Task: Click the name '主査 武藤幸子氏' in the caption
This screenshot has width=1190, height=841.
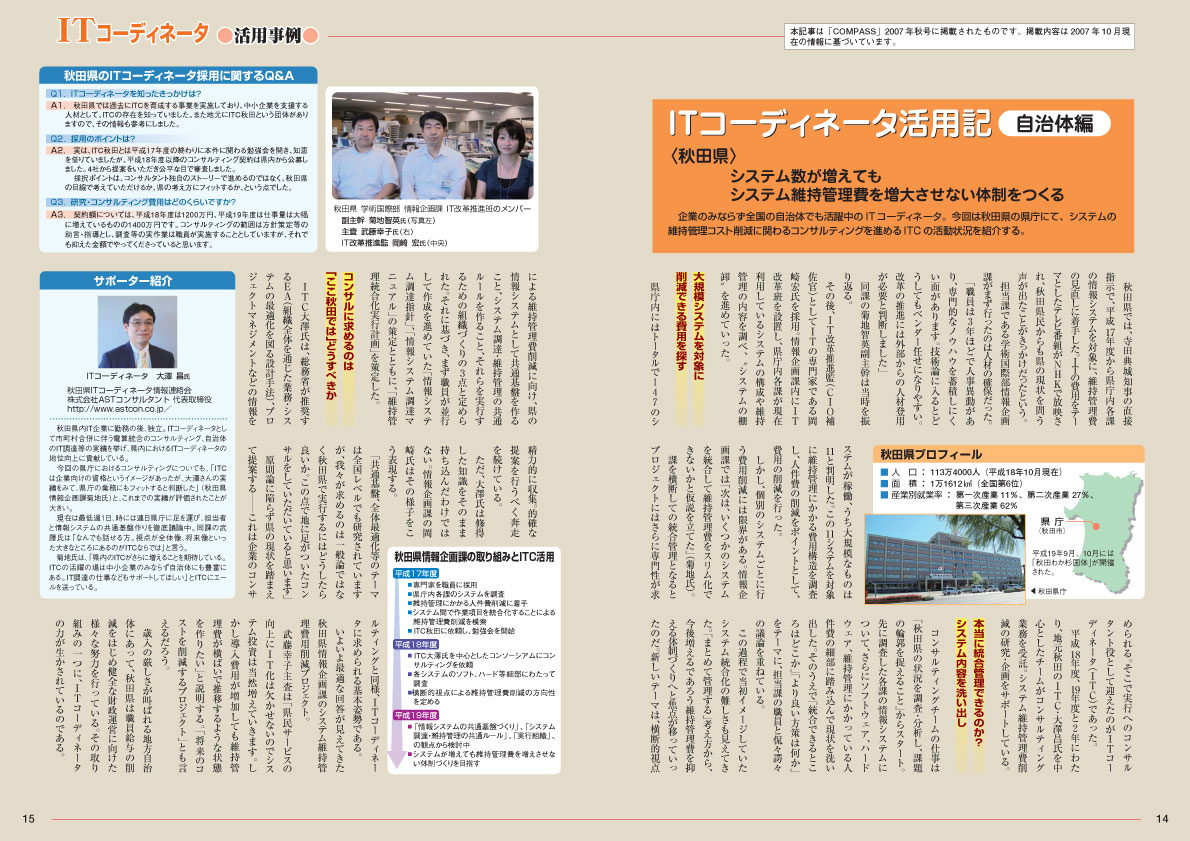Action: point(371,232)
